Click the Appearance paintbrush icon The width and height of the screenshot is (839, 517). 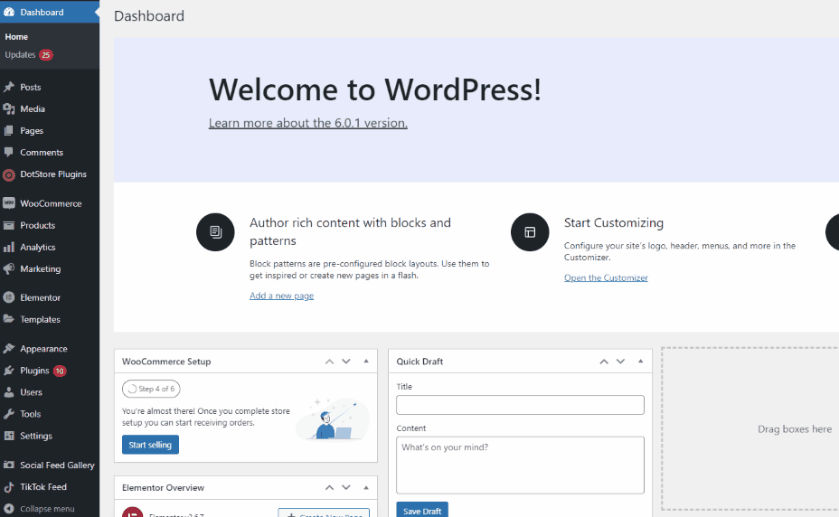tap(9, 348)
